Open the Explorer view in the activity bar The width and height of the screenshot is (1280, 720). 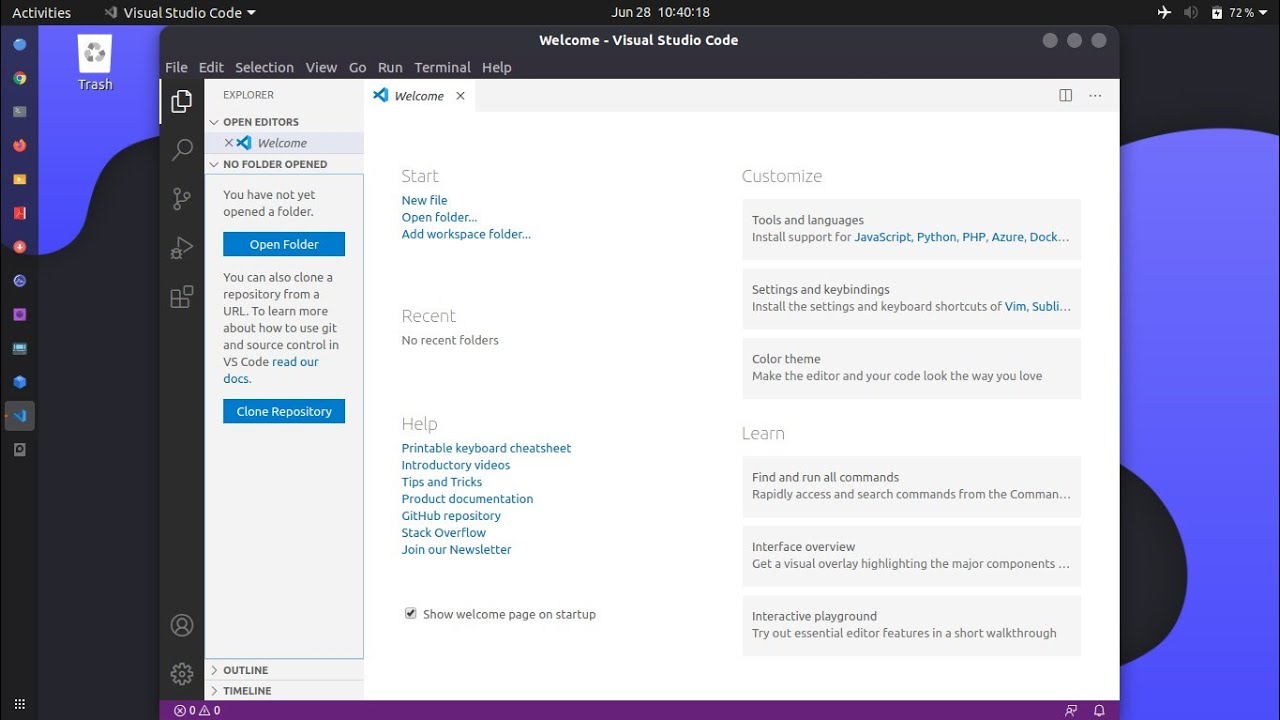pyautogui.click(x=182, y=101)
